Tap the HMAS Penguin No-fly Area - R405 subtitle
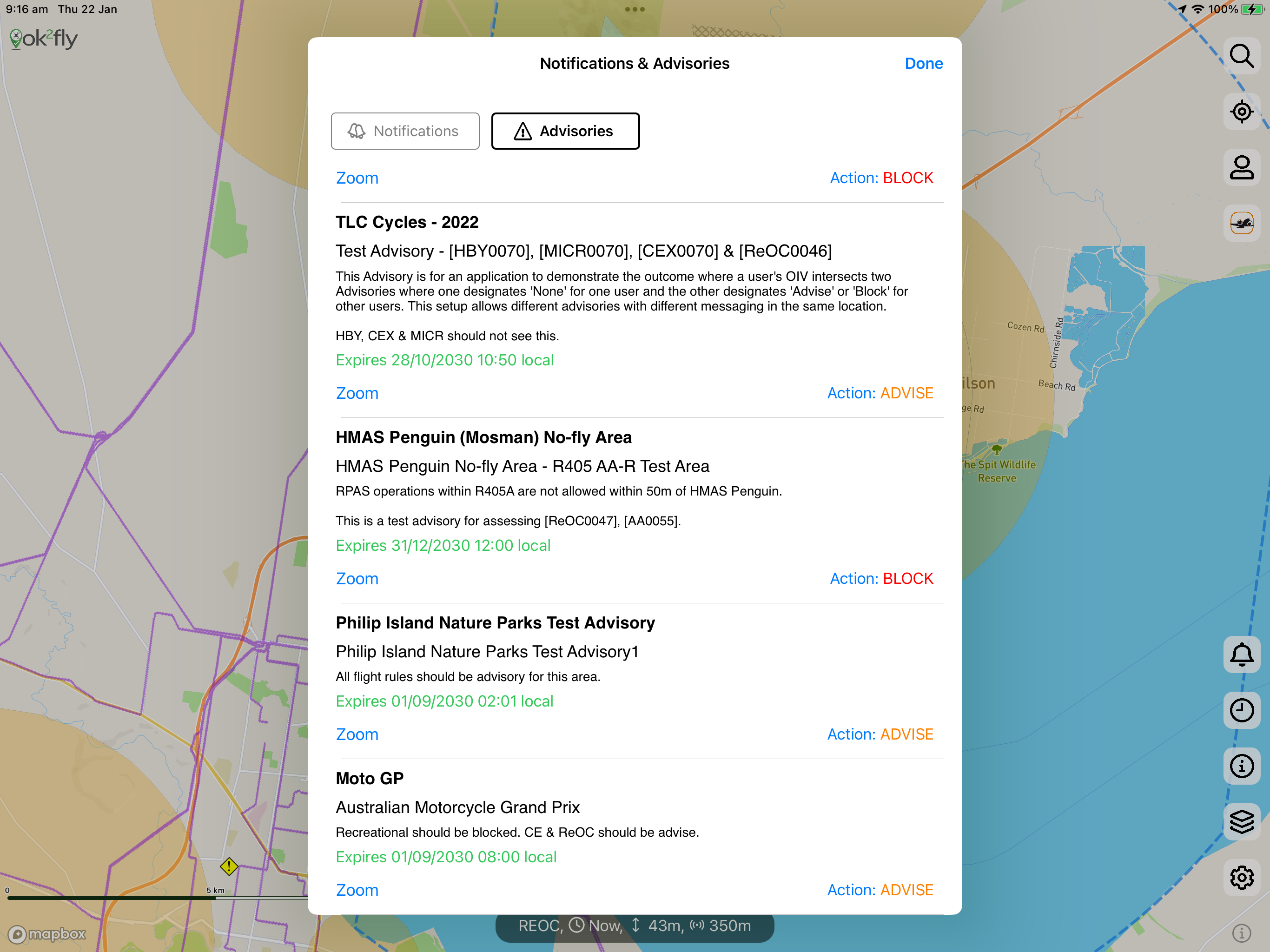The height and width of the screenshot is (952, 1270). [523, 466]
